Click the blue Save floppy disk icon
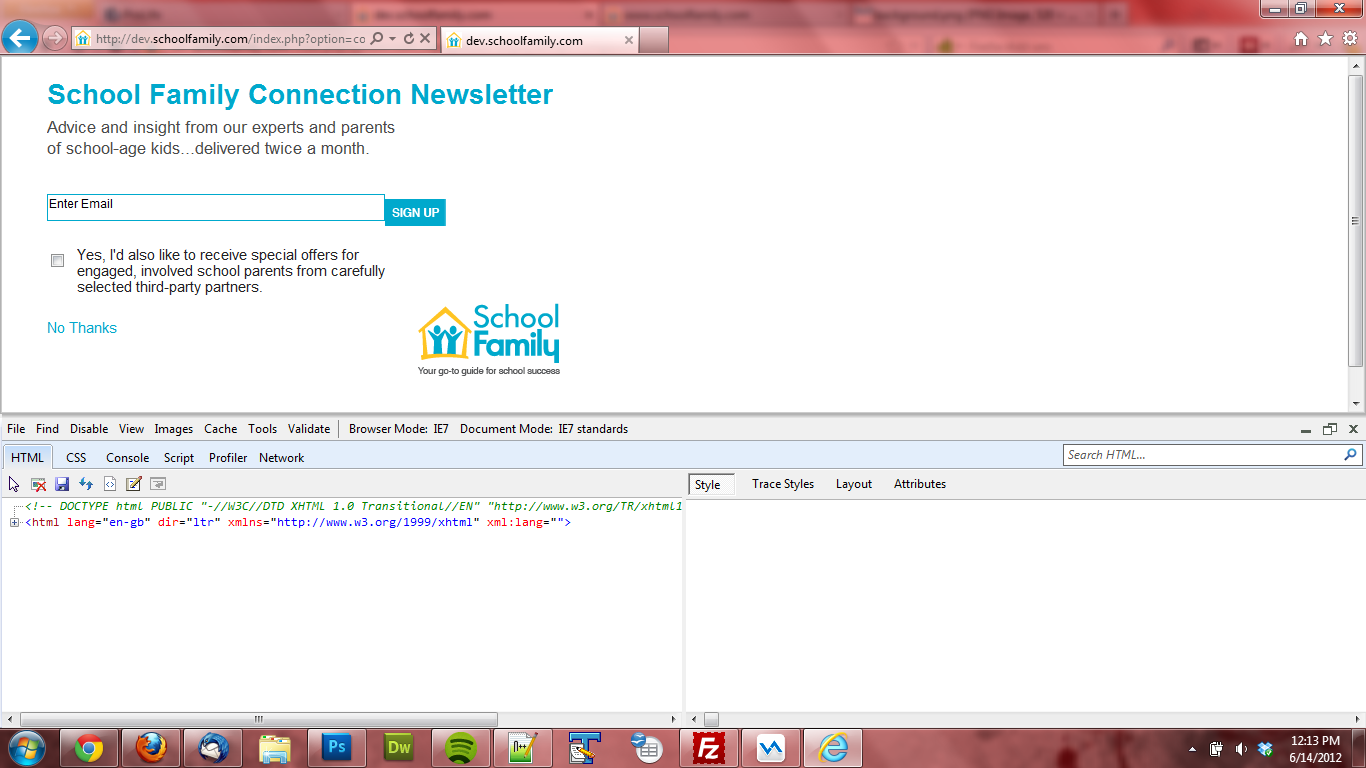 (x=62, y=484)
